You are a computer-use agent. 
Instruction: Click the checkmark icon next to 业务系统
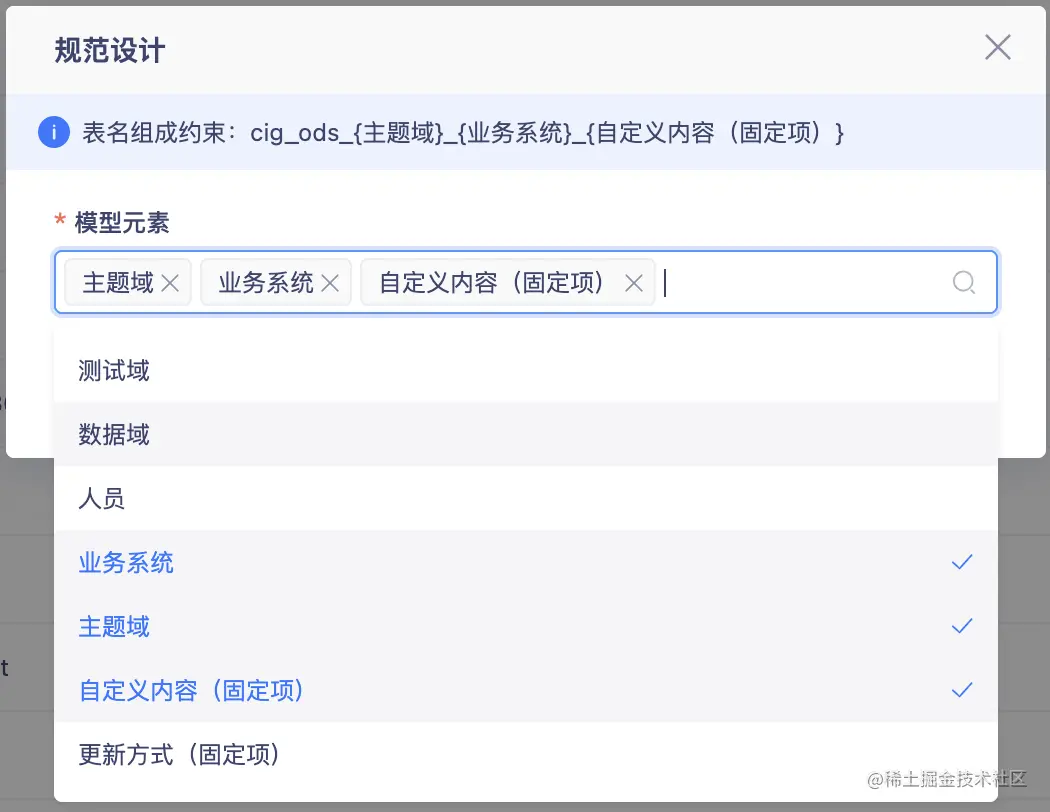click(x=962, y=562)
